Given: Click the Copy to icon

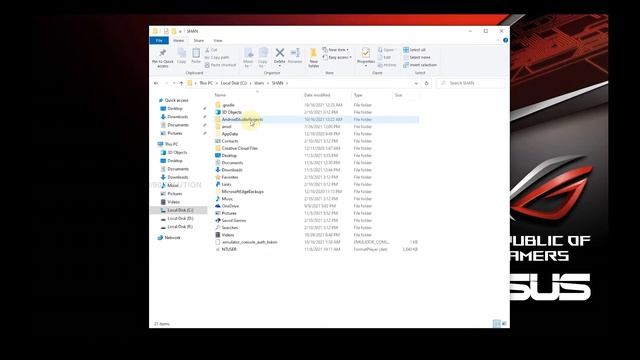Looking at the screenshot, I should (263, 53).
